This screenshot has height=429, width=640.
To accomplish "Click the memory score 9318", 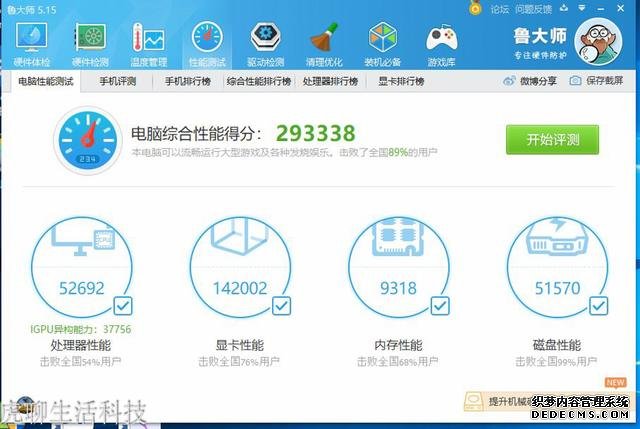I will (398, 288).
